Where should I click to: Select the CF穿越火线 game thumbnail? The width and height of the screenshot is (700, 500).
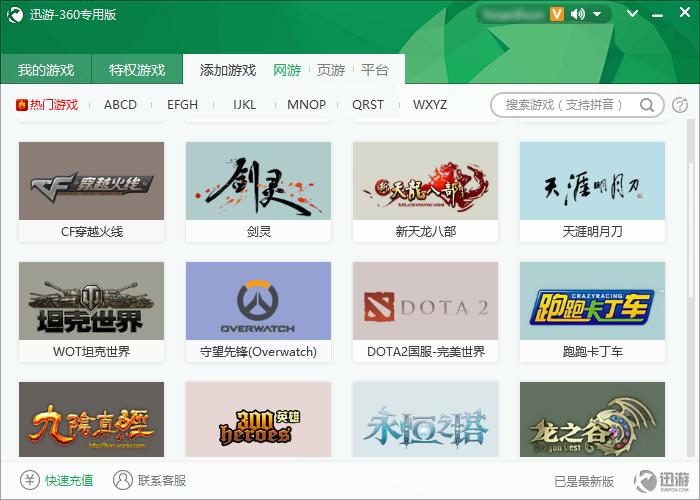92,181
